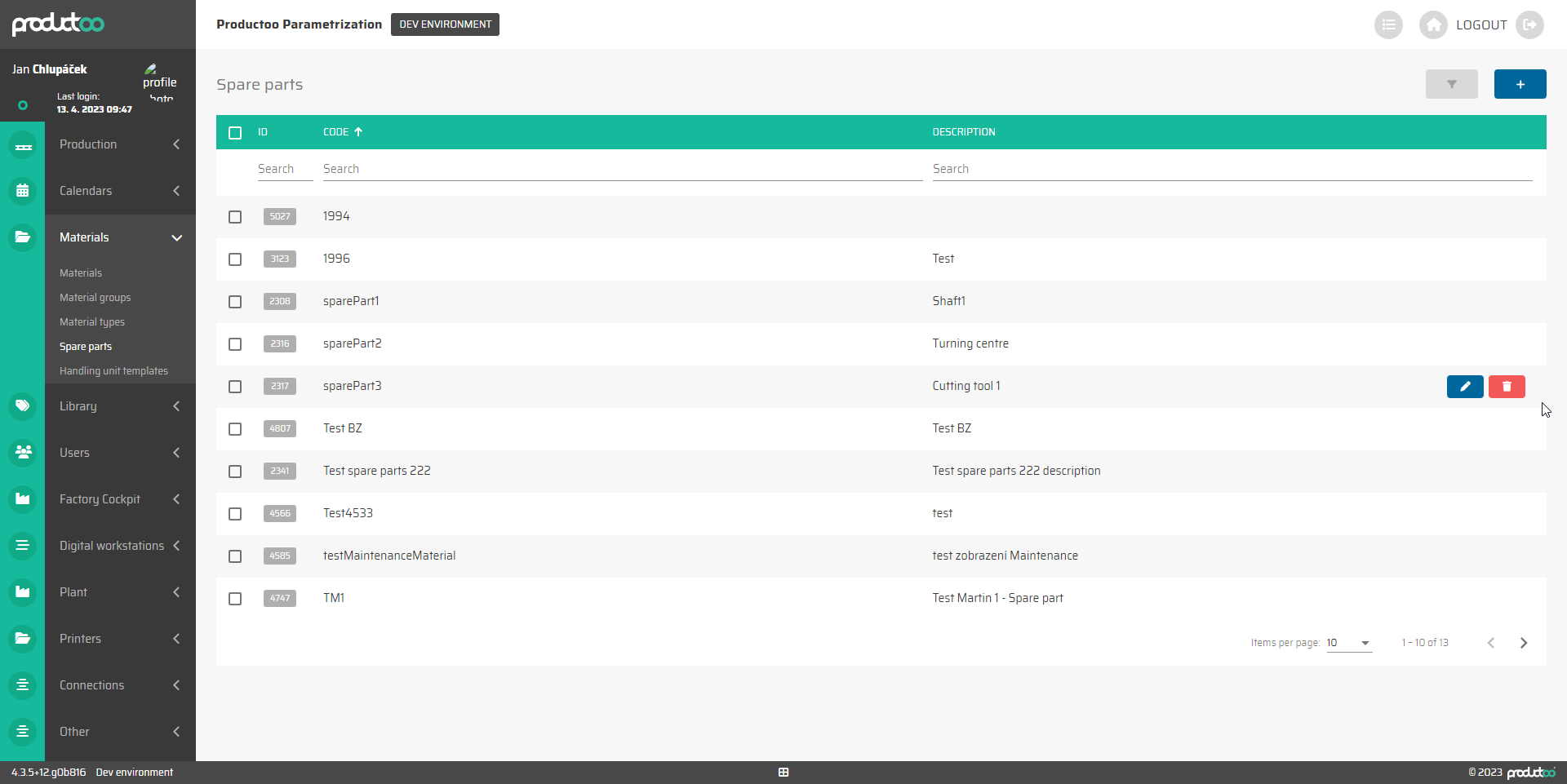Open Handling unit templates submenu item

(113, 371)
